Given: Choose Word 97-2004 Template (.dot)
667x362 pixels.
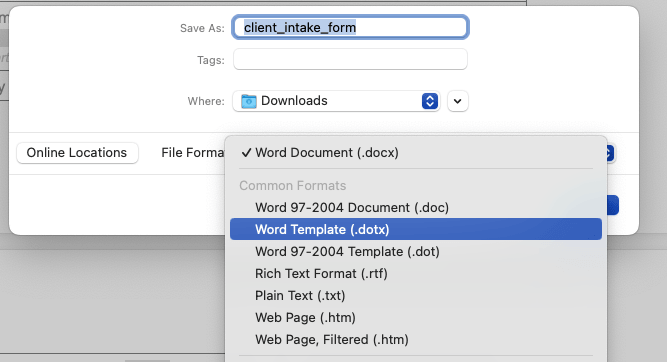Looking at the screenshot, I should pos(416,251).
